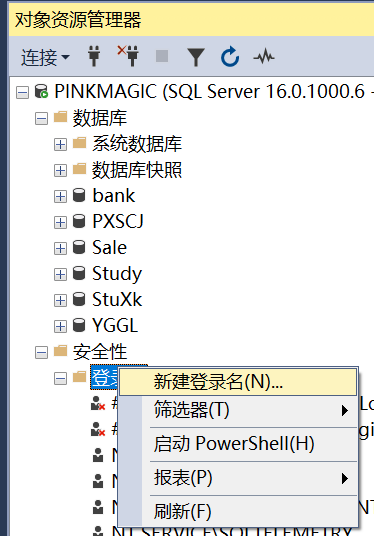374x536 pixels.
Task: Click second disabled login icon with red X
Action: [98, 429]
